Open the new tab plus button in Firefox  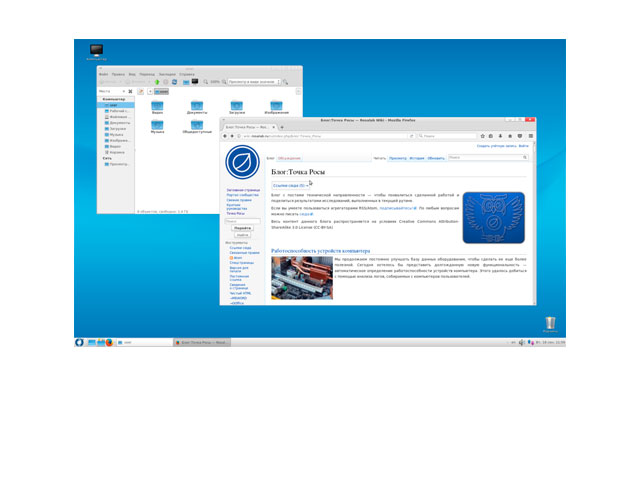(x=283, y=127)
